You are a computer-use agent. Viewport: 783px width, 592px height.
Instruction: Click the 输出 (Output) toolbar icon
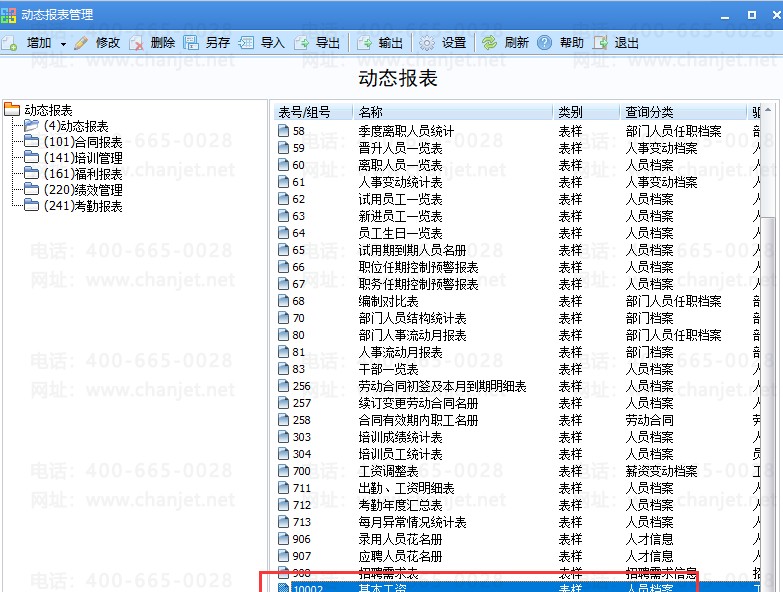coord(364,43)
